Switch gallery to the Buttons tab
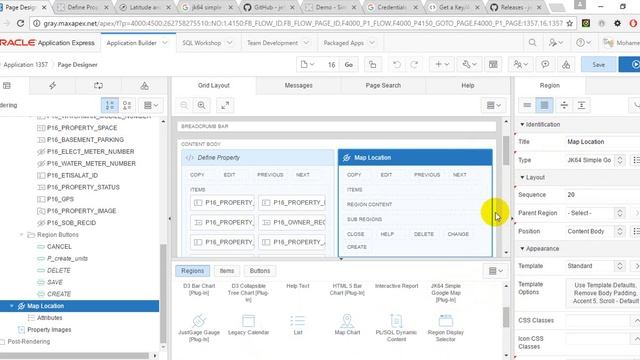Viewport: 640px width, 360px height. point(260,271)
